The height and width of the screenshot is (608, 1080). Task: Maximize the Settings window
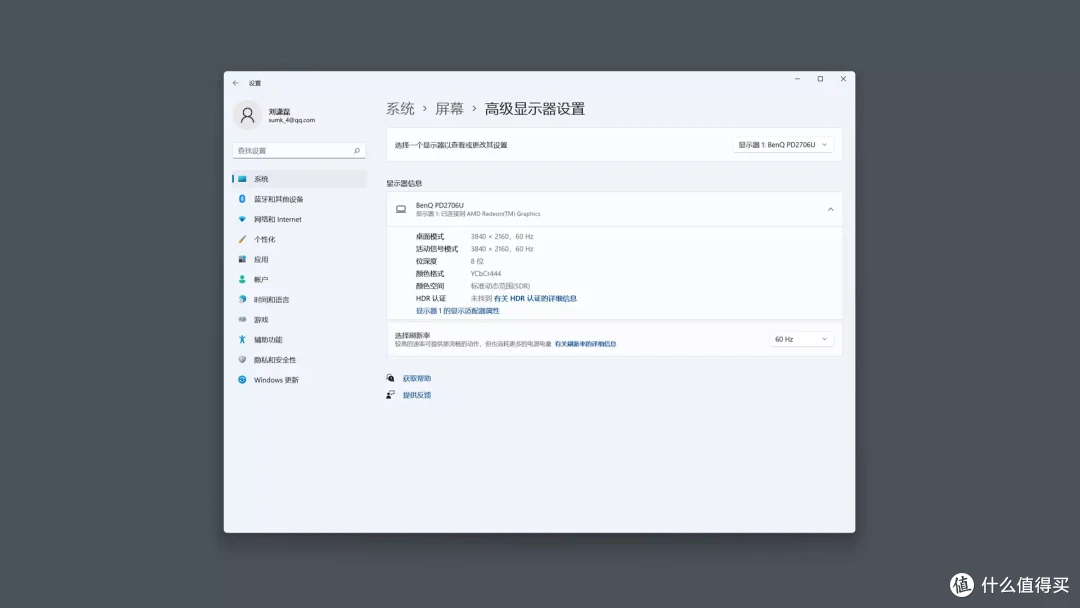[x=820, y=79]
